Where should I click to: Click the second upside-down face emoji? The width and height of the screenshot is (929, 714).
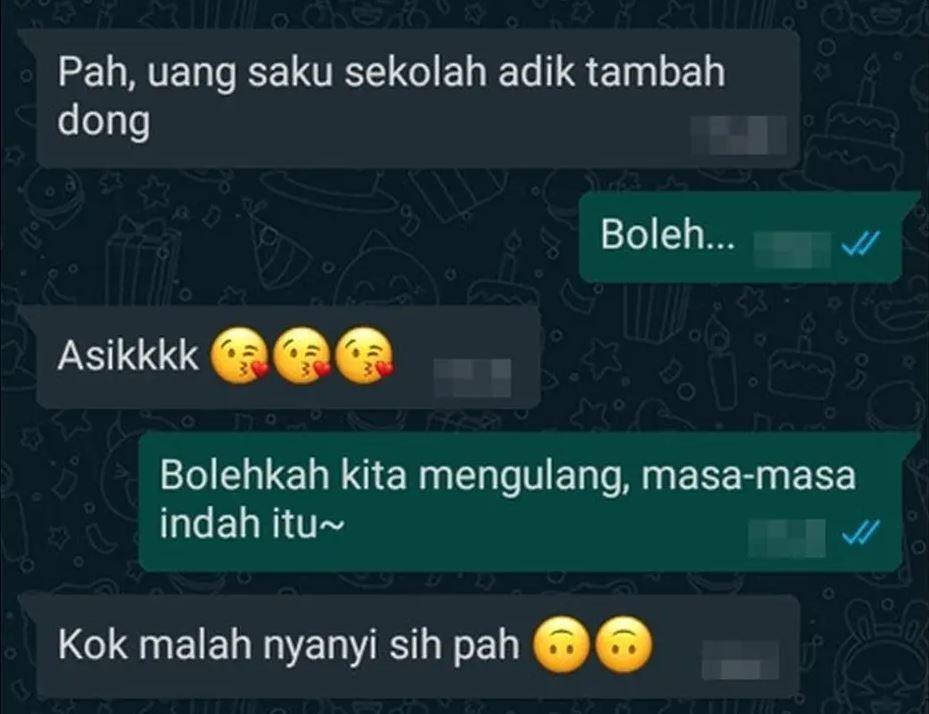[623, 645]
